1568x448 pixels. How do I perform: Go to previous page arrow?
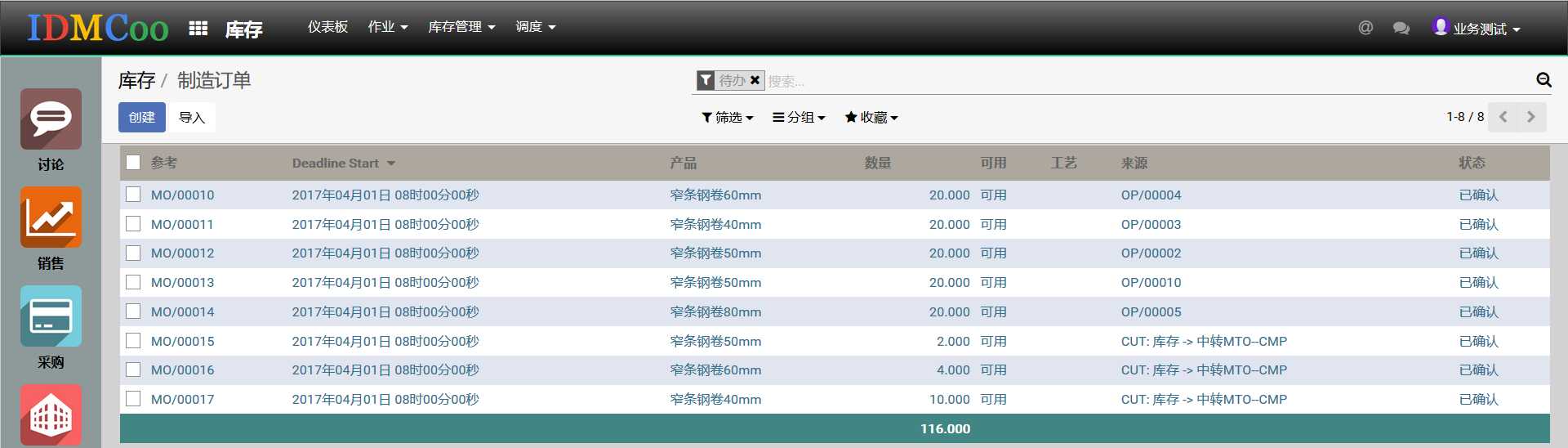(x=1503, y=117)
